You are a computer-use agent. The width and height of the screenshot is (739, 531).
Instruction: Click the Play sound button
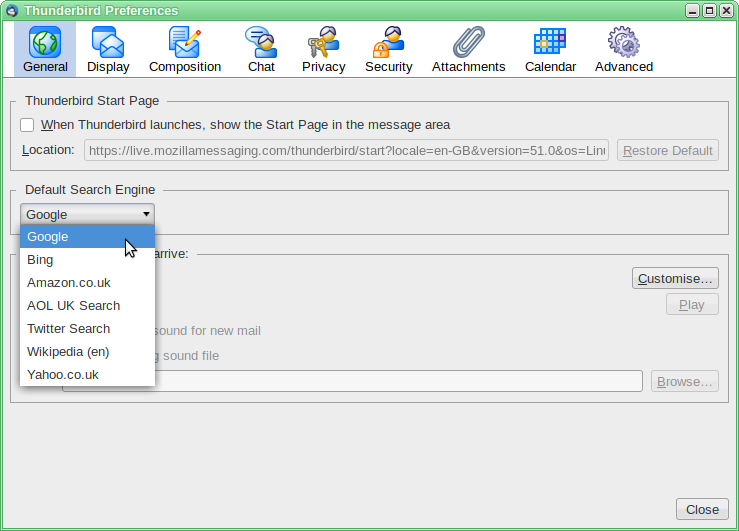692,305
